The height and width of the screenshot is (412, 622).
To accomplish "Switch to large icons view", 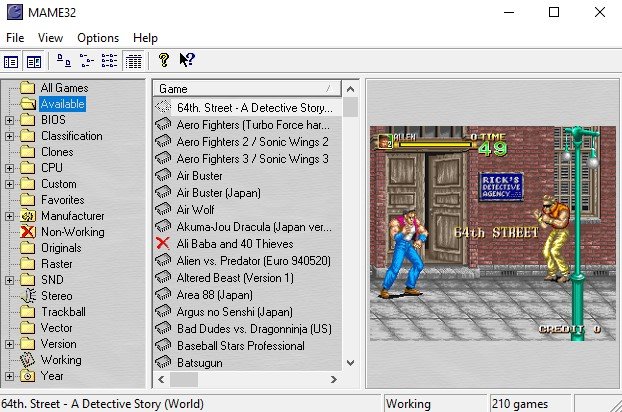I will pyautogui.click(x=63, y=61).
